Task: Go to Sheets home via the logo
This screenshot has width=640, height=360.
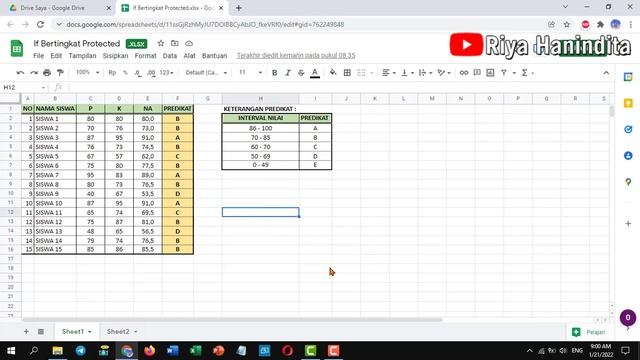Action: coord(17,49)
